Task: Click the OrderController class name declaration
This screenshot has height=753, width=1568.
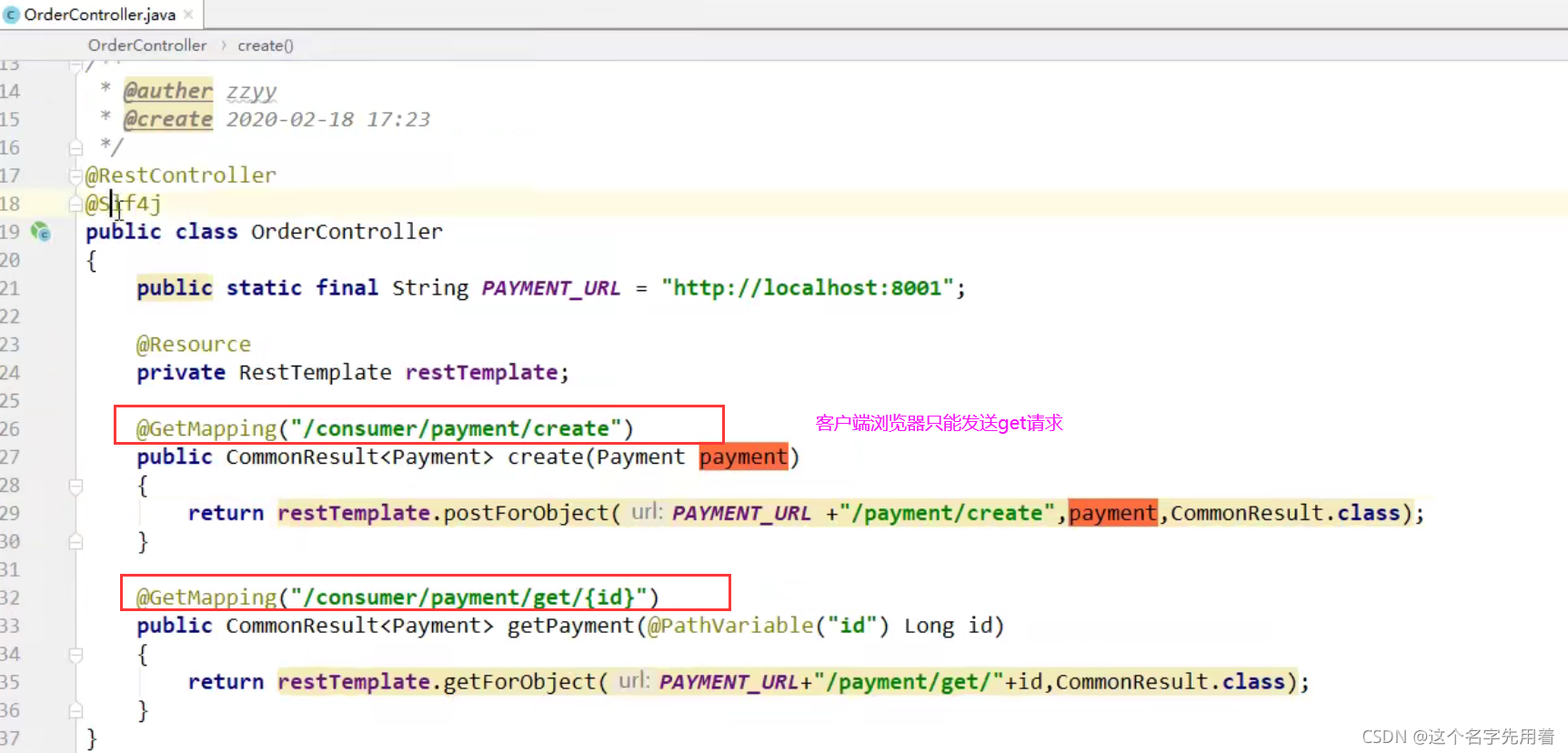Action: pos(347,232)
